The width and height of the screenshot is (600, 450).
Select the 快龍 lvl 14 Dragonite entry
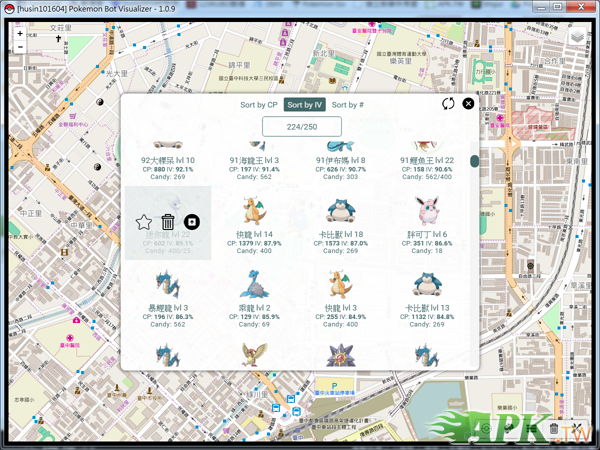coord(254,222)
